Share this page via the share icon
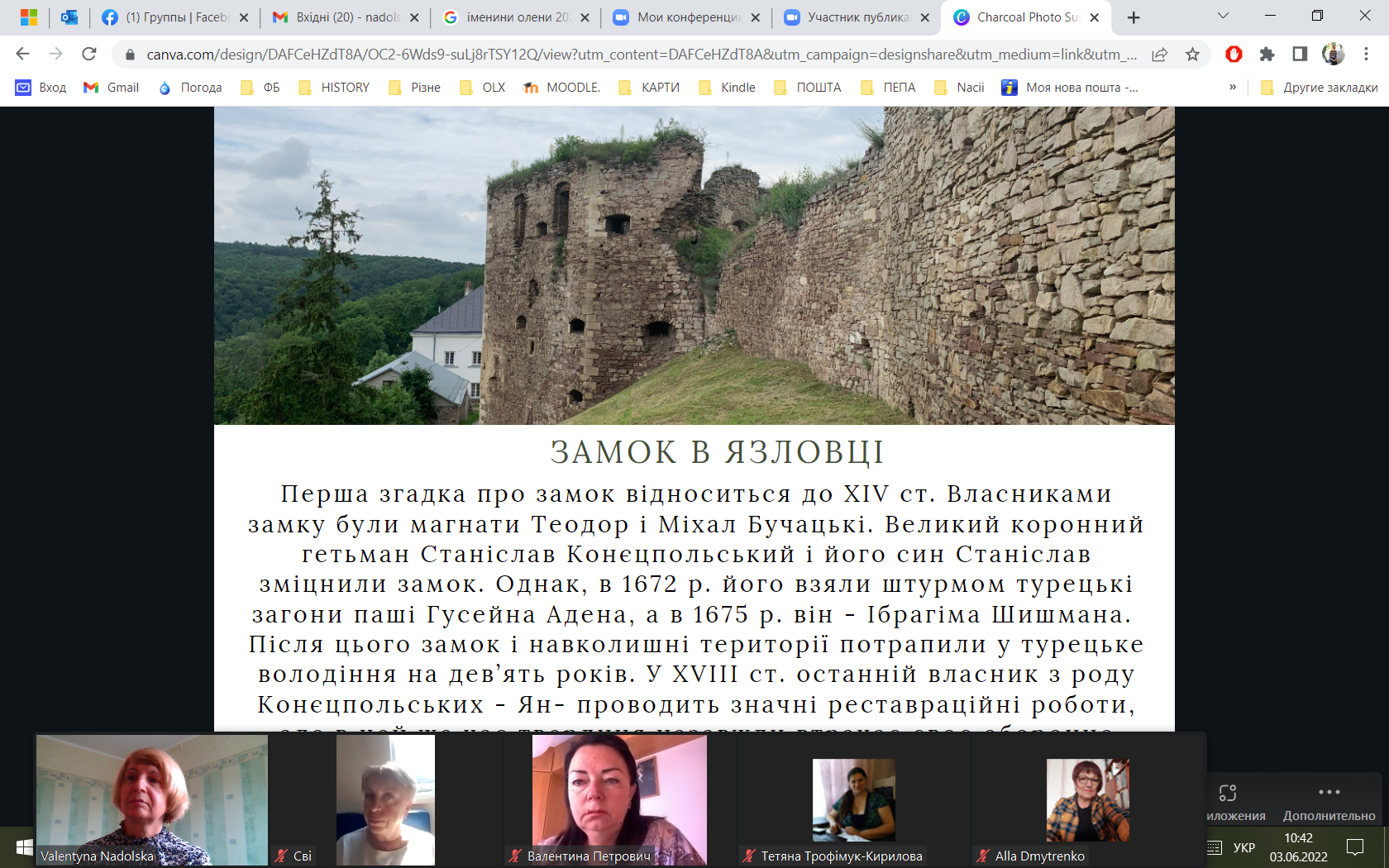This screenshot has height=868, width=1389. pyautogui.click(x=1160, y=55)
